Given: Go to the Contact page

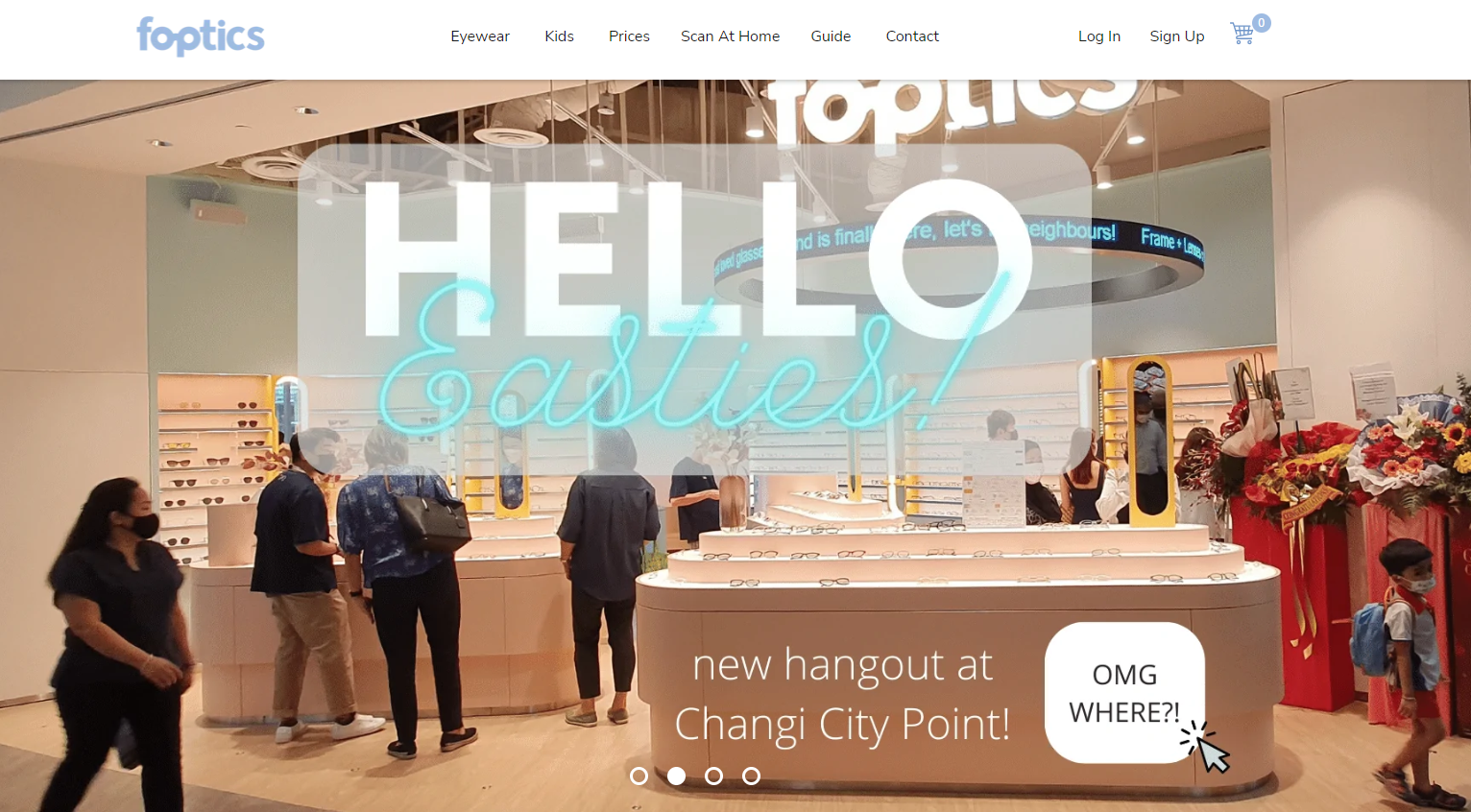Looking at the screenshot, I should point(912,36).
